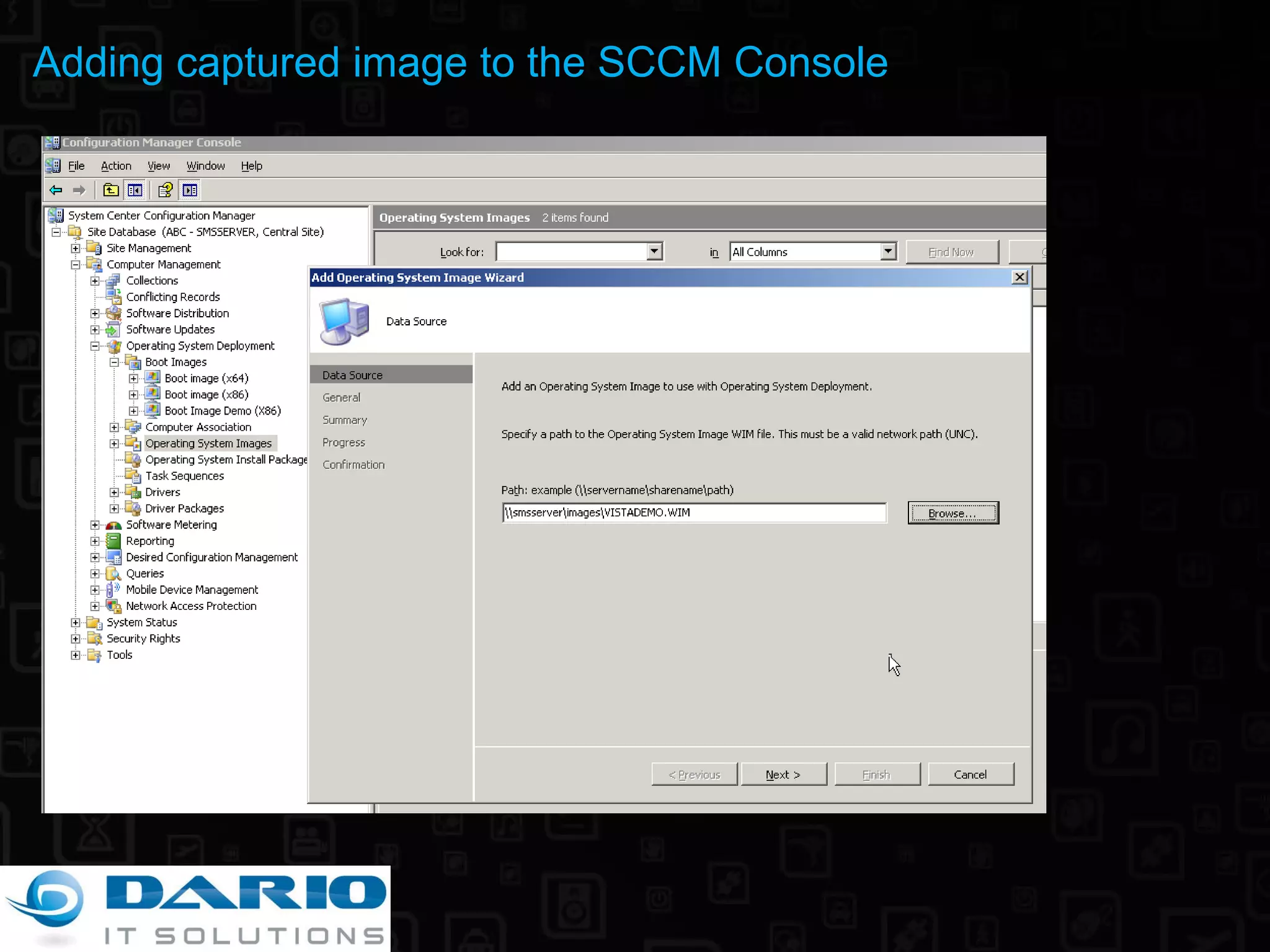
Task: Click the Help toolbar icon
Action: coord(165,190)
